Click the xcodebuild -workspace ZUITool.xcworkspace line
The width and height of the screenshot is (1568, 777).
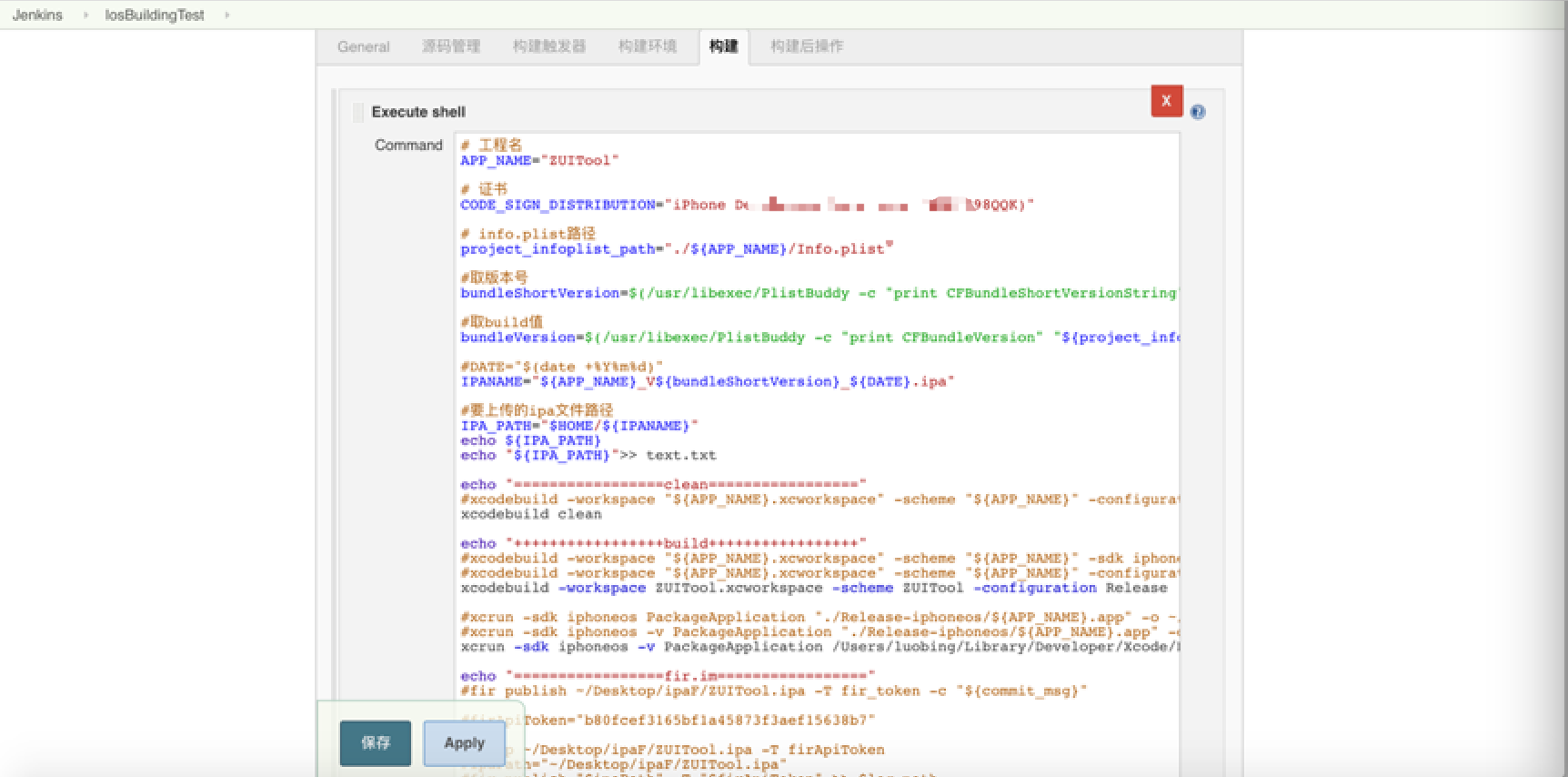click(x=814, y=588)
